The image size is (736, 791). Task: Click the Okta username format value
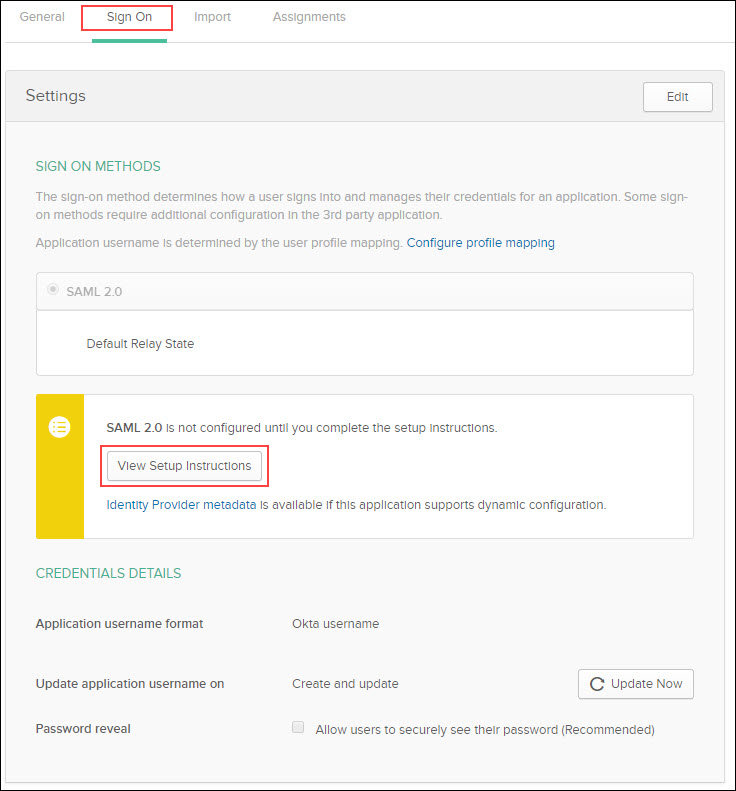[x=335, y=624]
